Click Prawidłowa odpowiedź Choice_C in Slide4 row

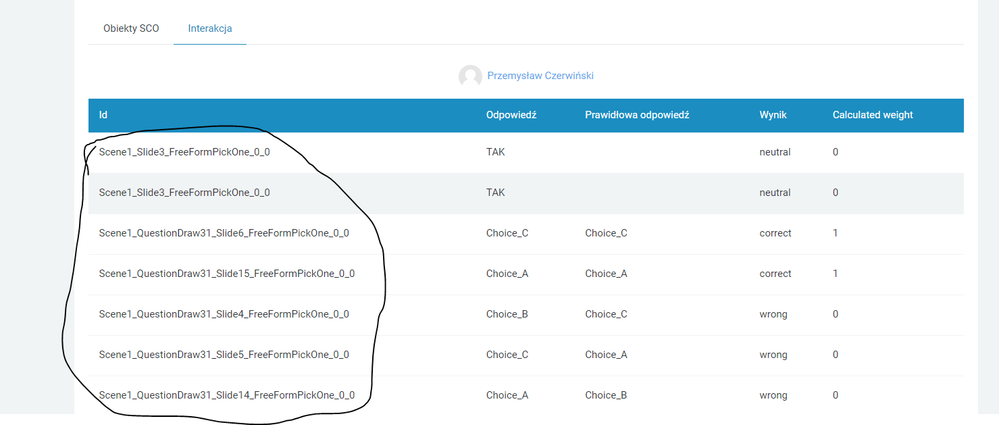606,314
